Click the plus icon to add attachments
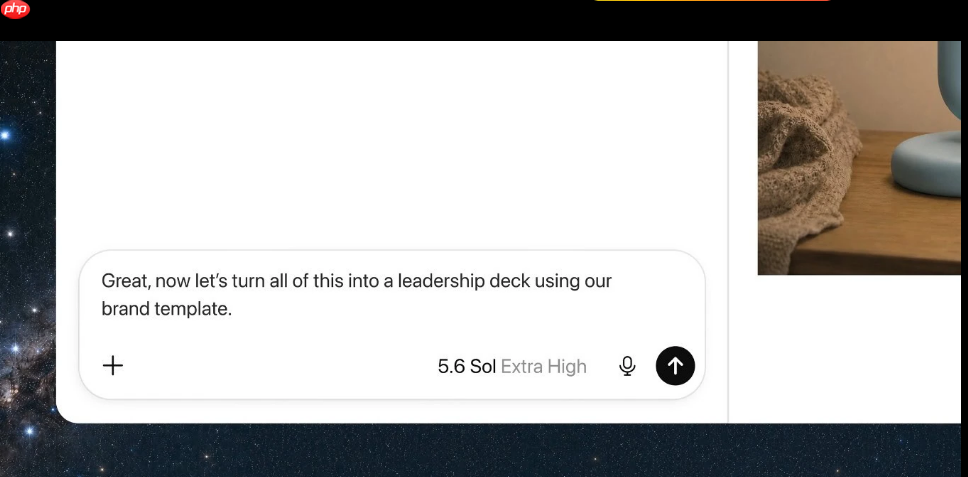The height and width of the screenshot is (477, 968). click(x=112, y=366)
